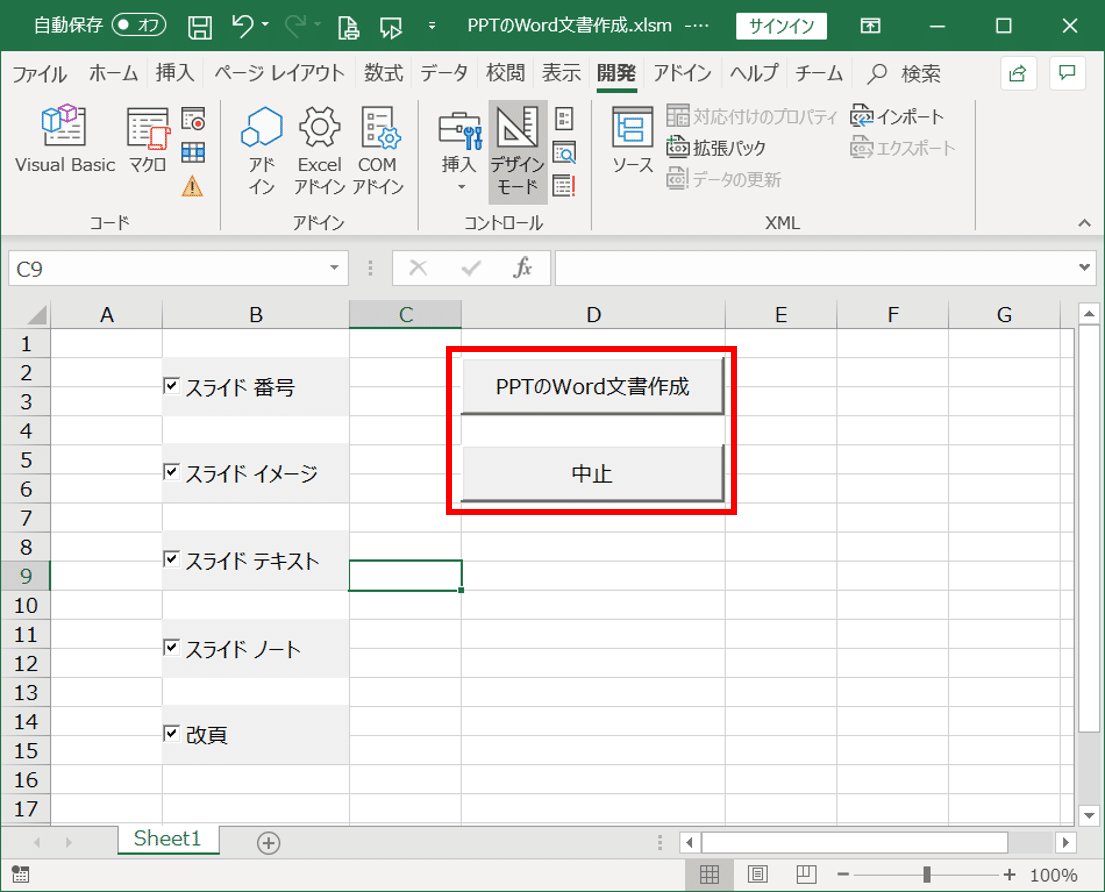Toggle Design Mode in Controls group
1105x892 pixels.
pyautogui.click(x=517, y=151)
